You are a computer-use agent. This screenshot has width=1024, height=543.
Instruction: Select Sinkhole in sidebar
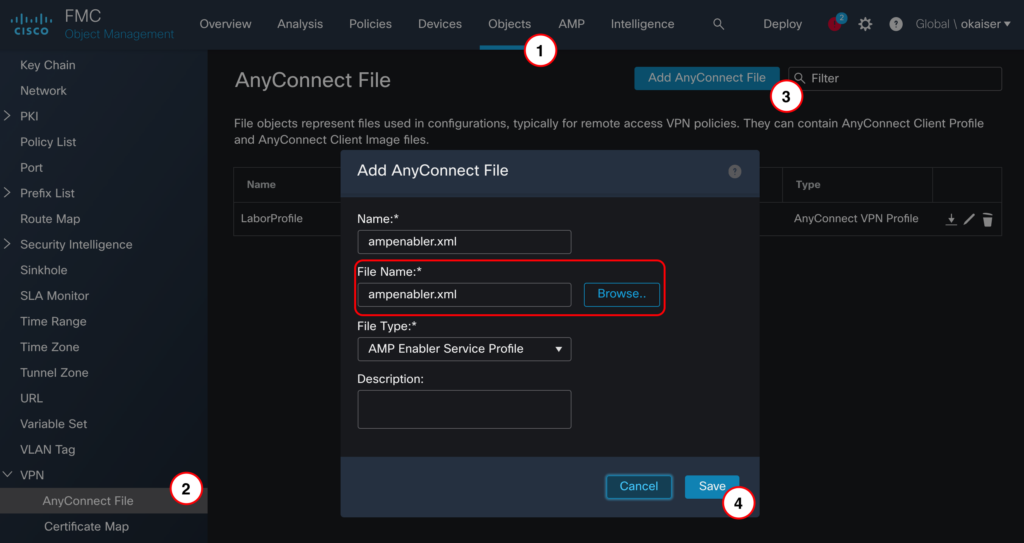[x=43, y=270]
